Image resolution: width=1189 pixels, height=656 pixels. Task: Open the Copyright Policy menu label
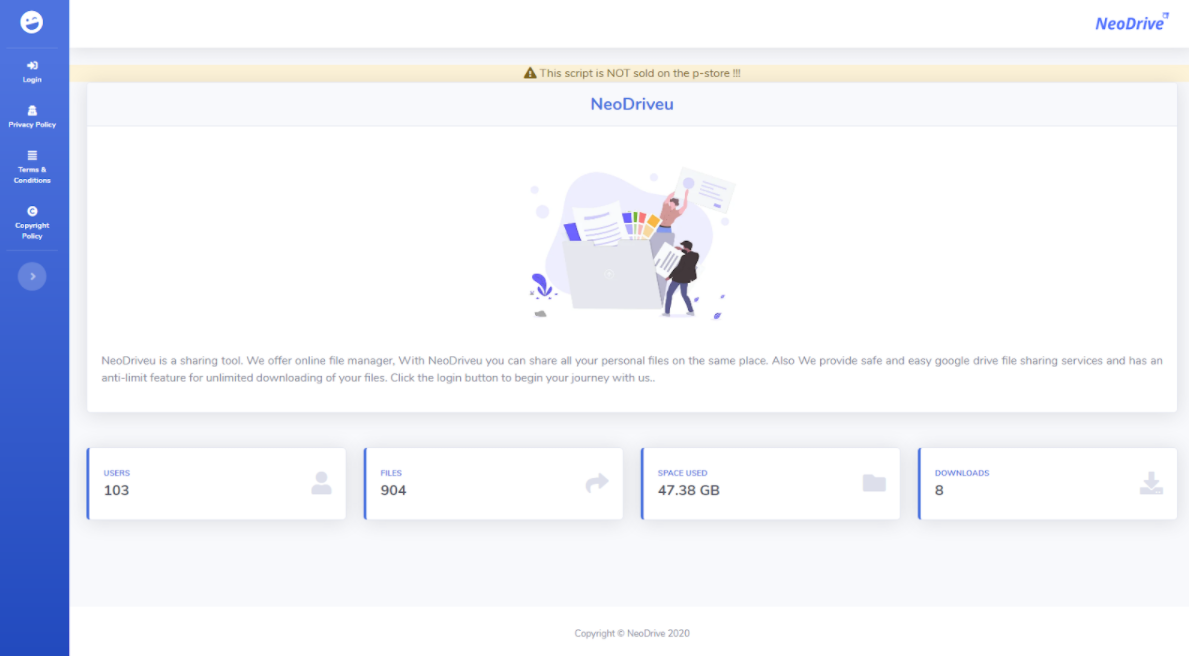(32, 231)
